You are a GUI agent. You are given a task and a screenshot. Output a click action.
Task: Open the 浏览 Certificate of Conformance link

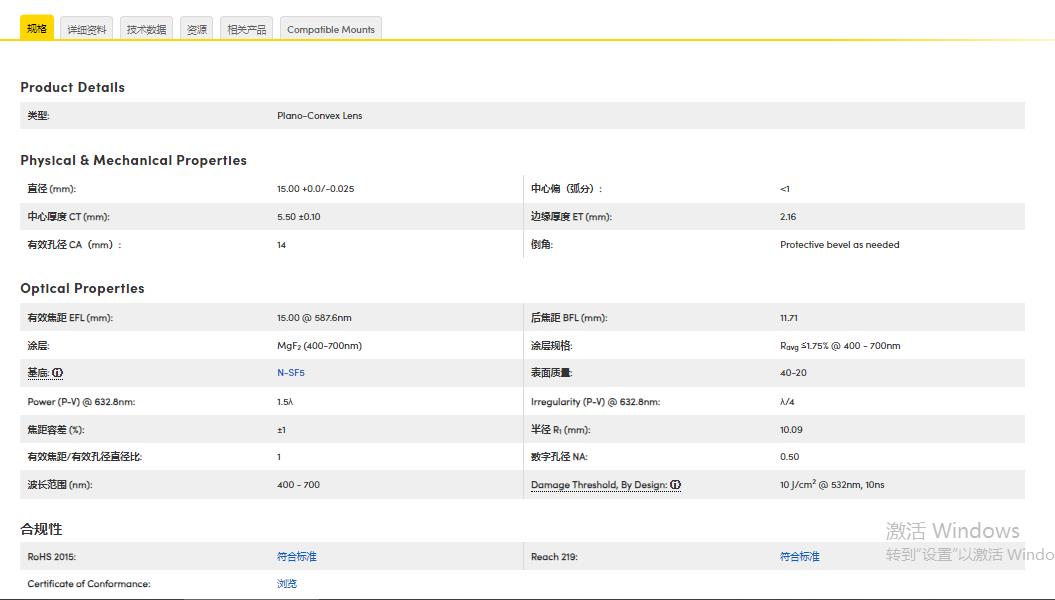tap(287, 584)
